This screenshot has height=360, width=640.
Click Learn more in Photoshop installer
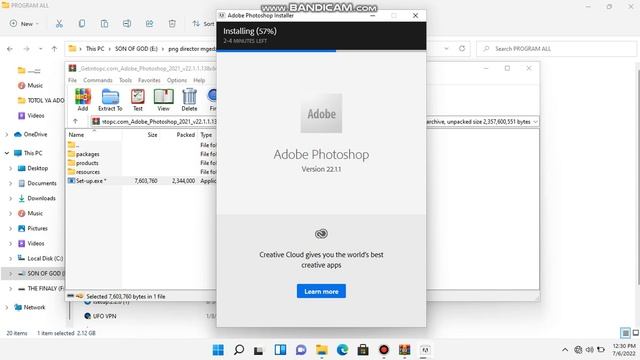point(321,291)
